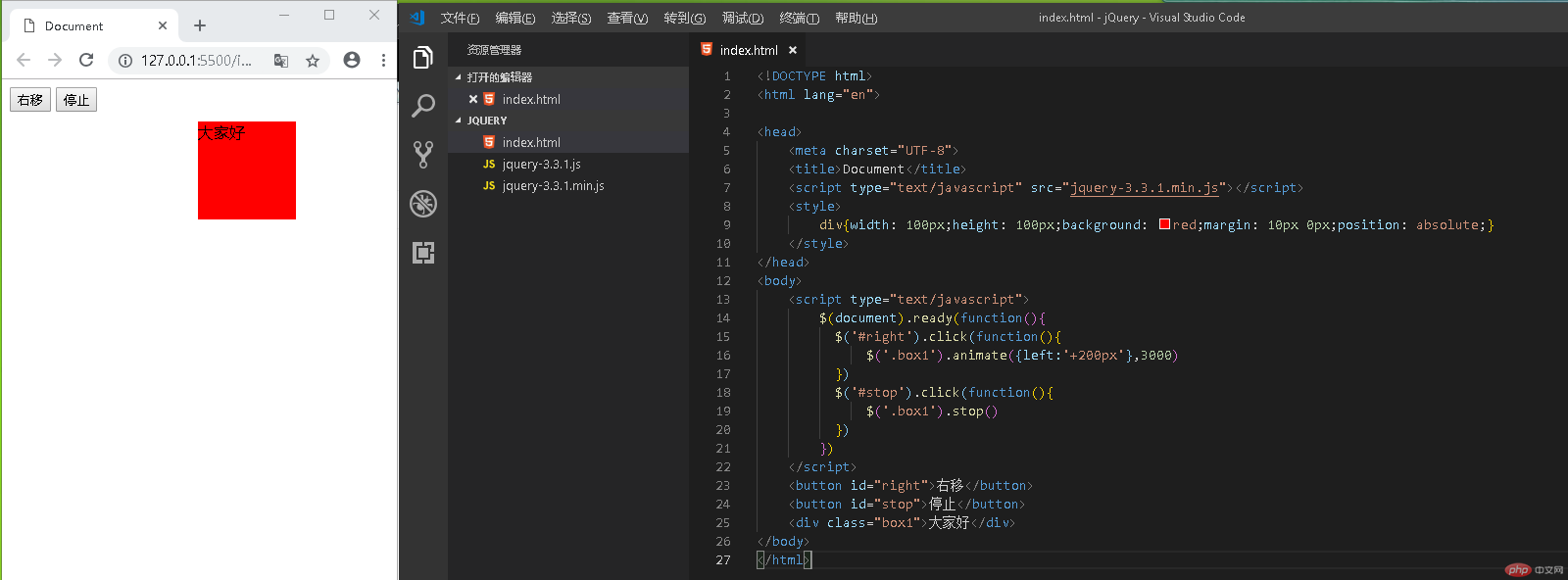Open the 编辑(E) menu
The width and height of the screenshot is (1568, 580).
click(x=514, y=18)
